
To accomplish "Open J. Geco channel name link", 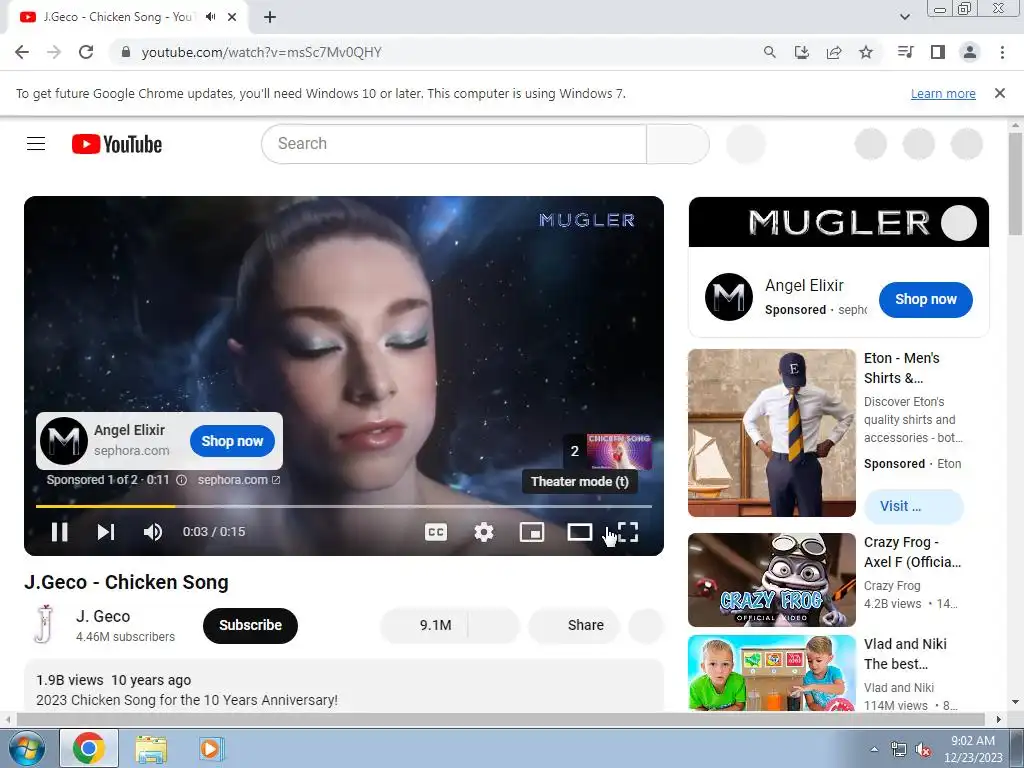I will 103,616.
